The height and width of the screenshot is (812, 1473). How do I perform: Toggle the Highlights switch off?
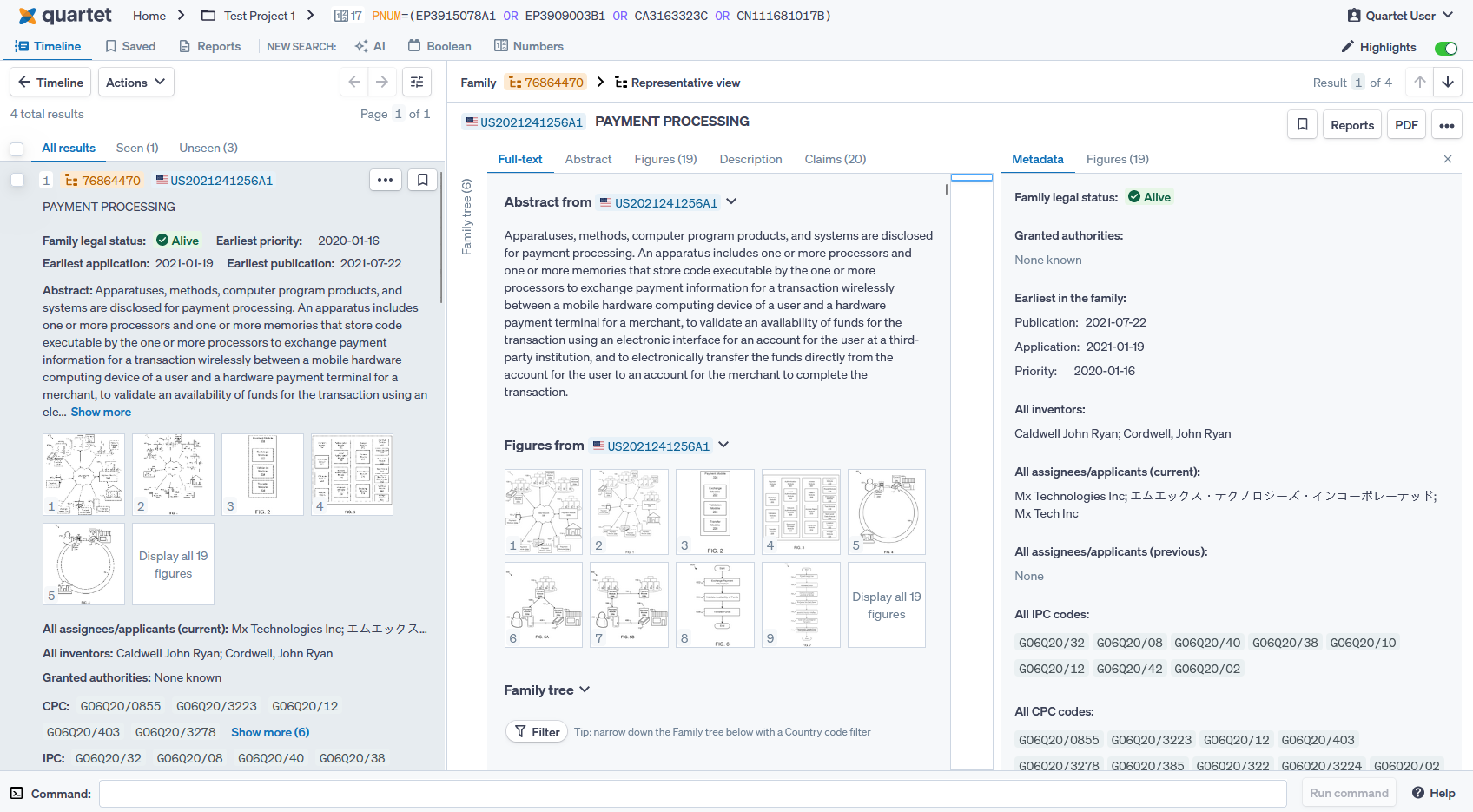1445,48
